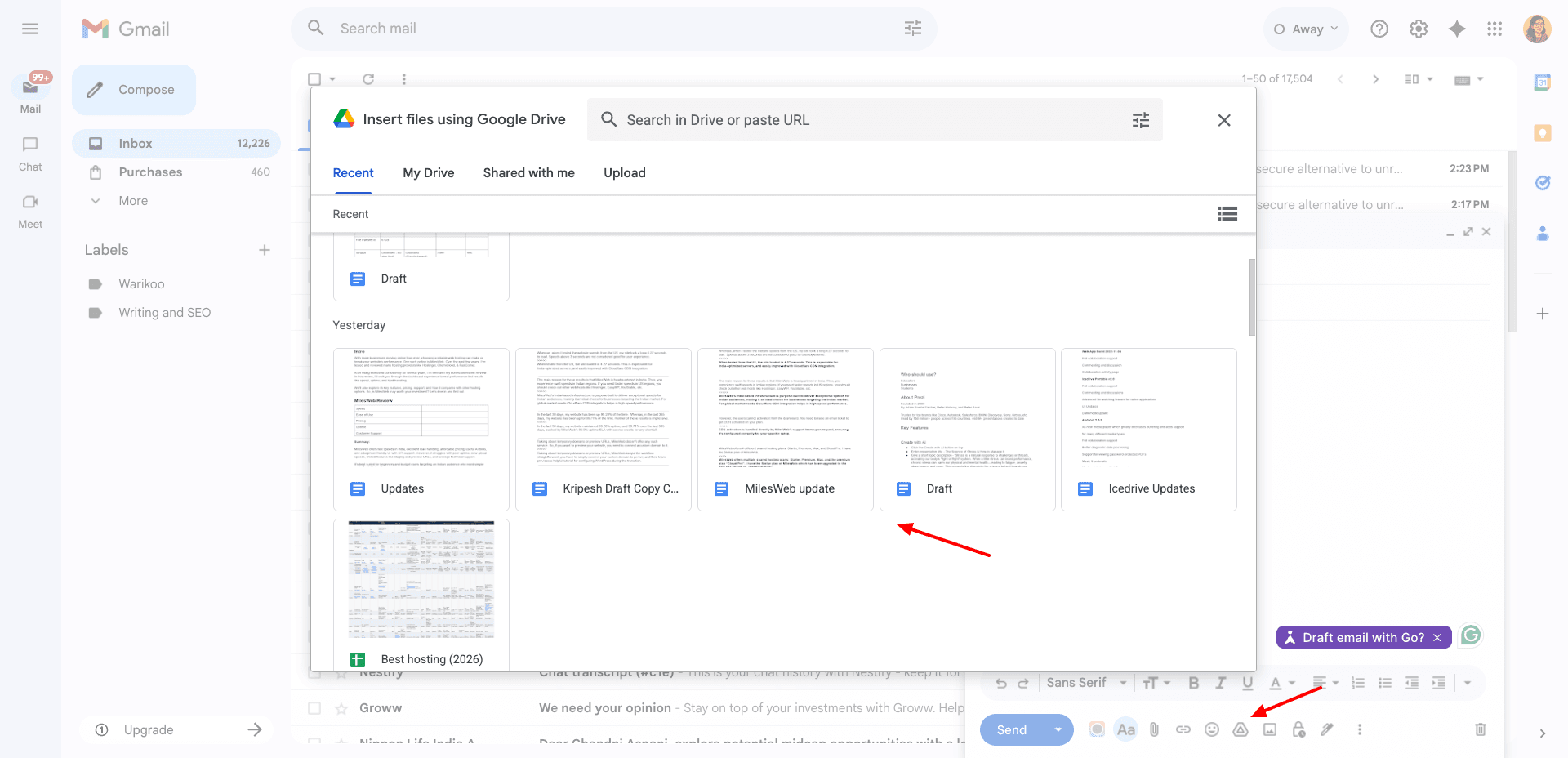Open more send options arrow
1568x758 pixels.
click(x=1059, y=729)
